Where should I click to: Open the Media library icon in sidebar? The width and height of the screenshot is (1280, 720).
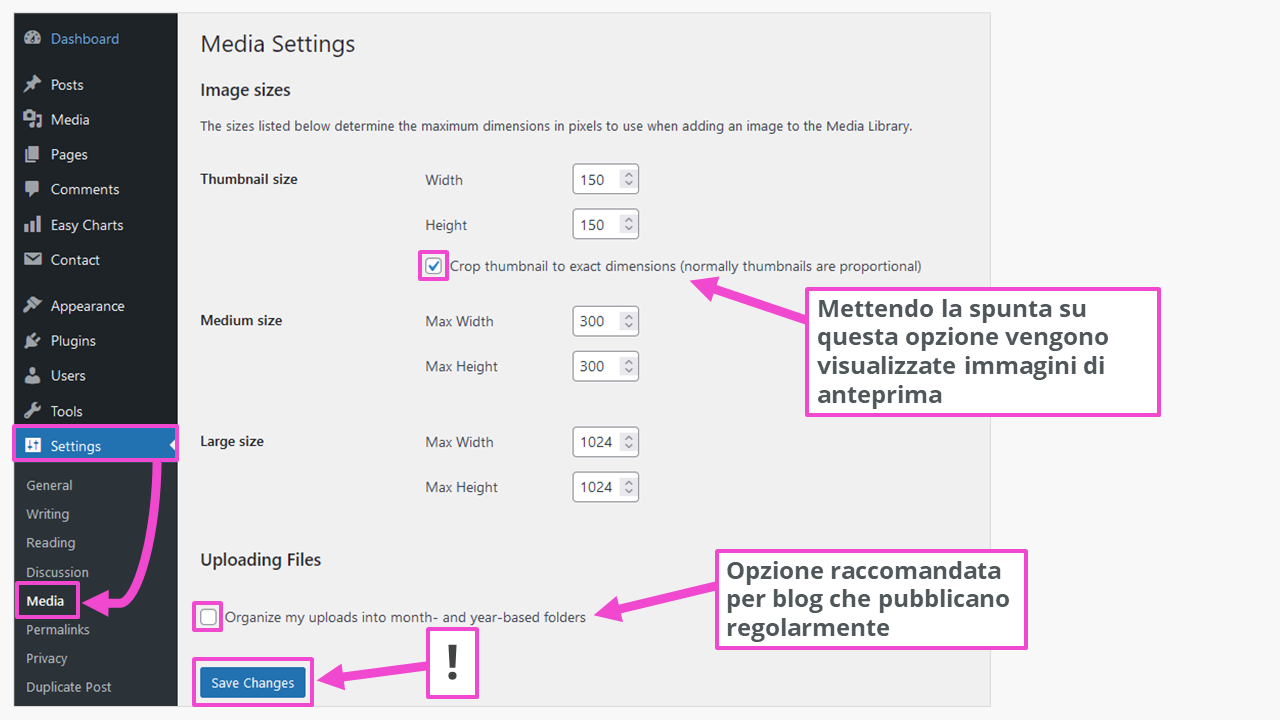(x=32, y=119)
